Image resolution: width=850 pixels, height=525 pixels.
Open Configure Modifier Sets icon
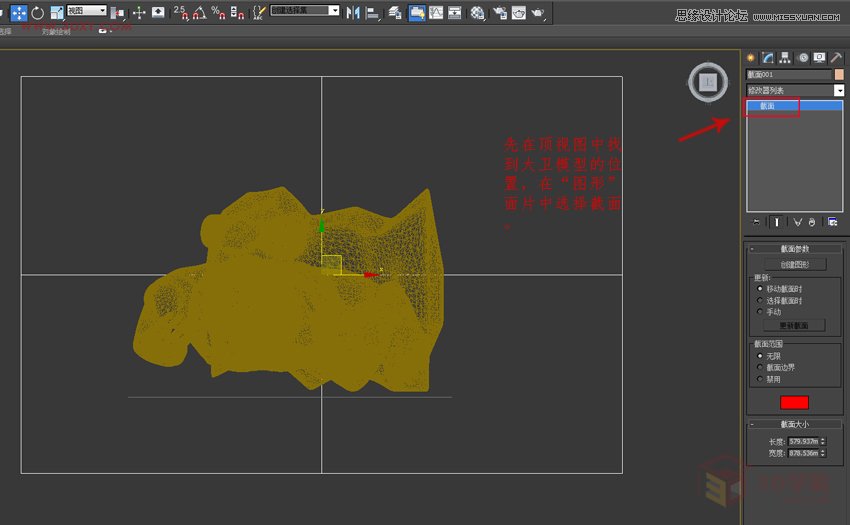pyautogui.click(x=833, y=222)
